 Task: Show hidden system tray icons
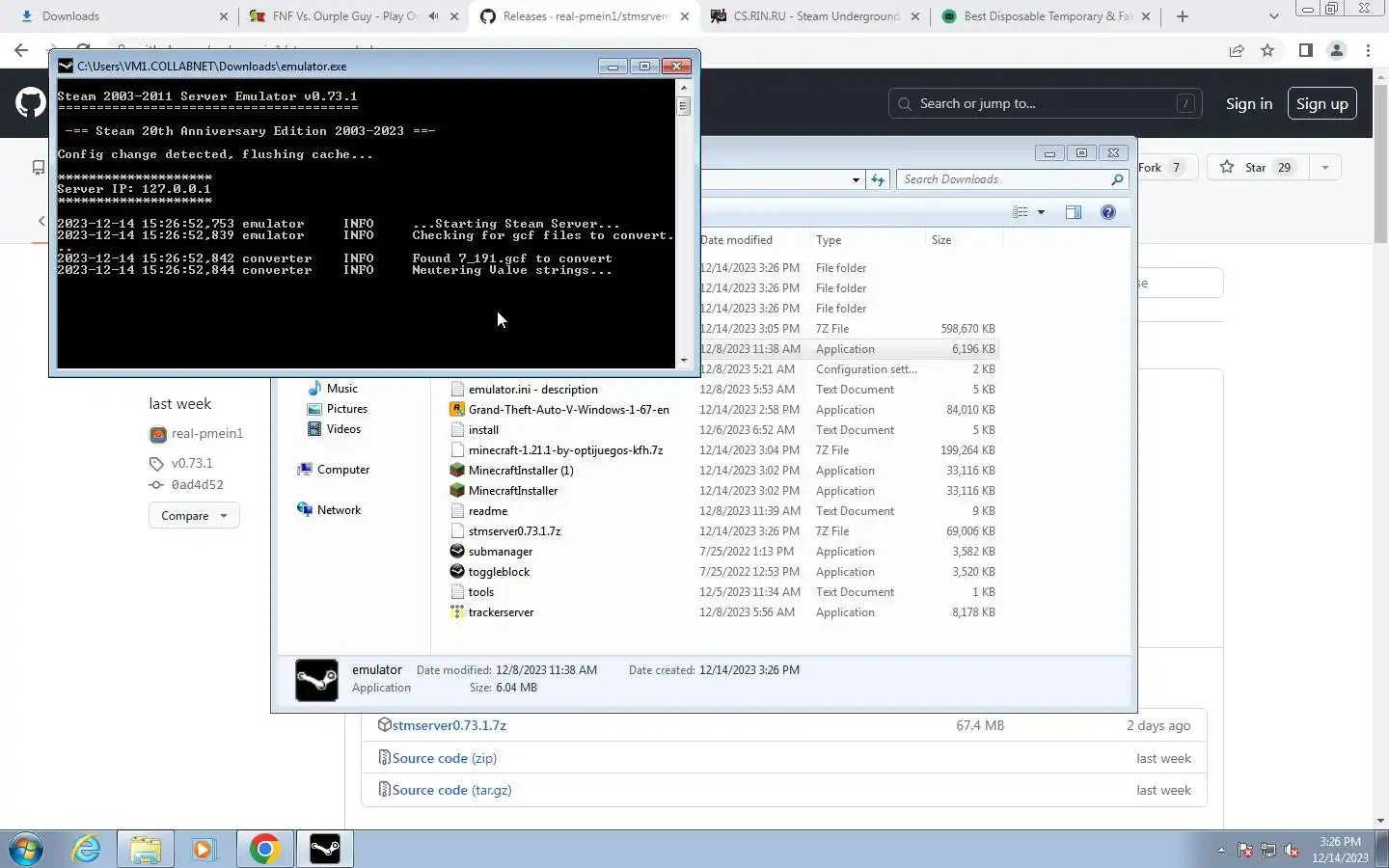[x=1222, y=850]
